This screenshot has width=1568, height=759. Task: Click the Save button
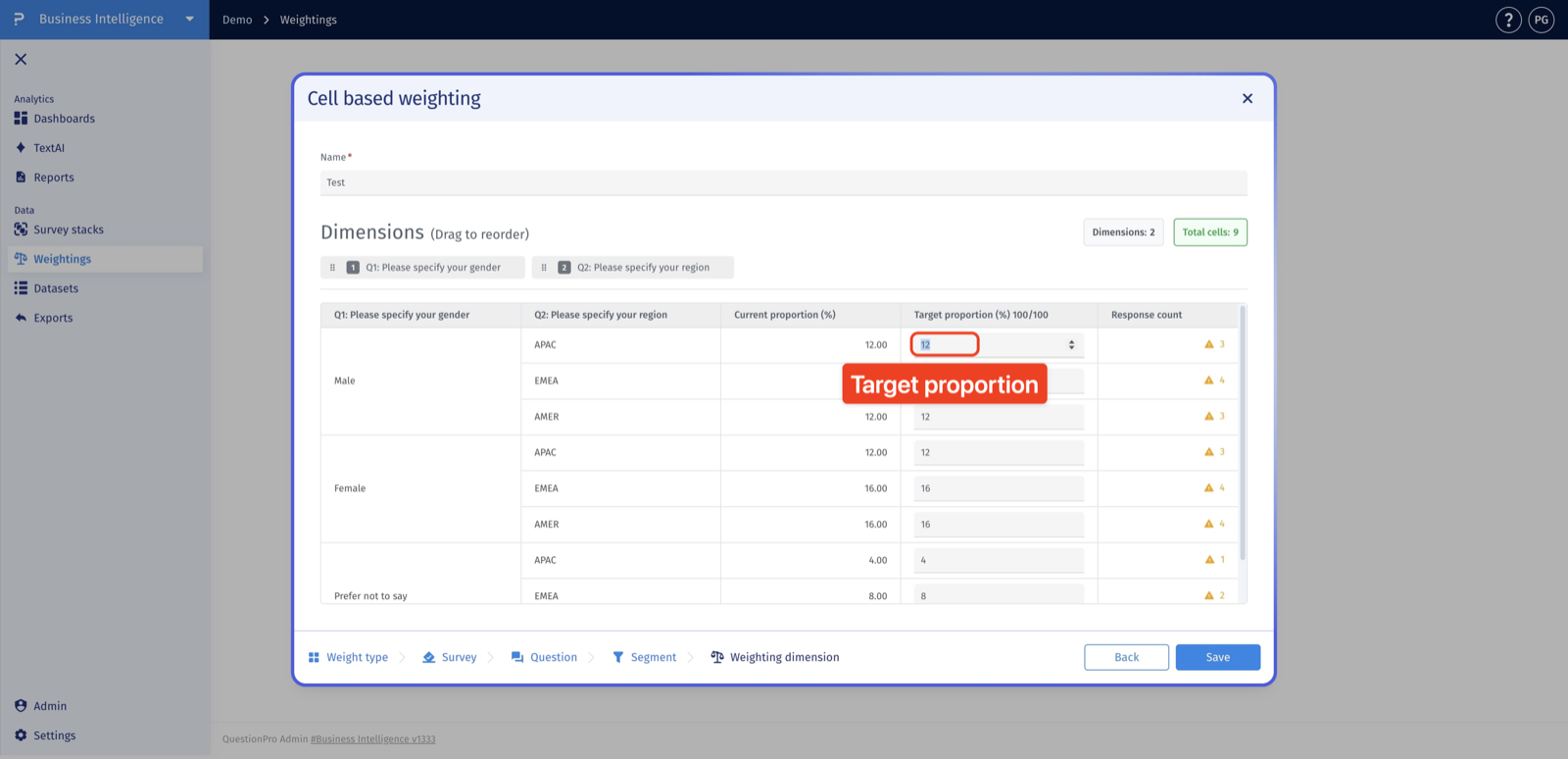tap(1218, 657)
